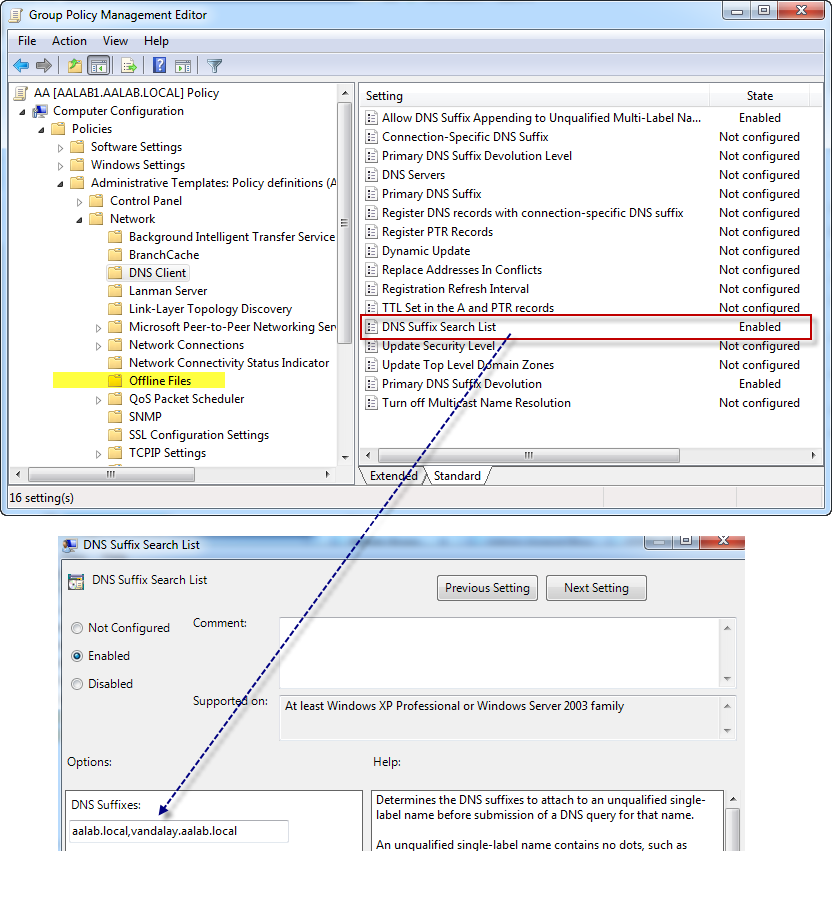Expand the Windows Settings node
Viewport: 832px width, 913px height.
[61, 166]
